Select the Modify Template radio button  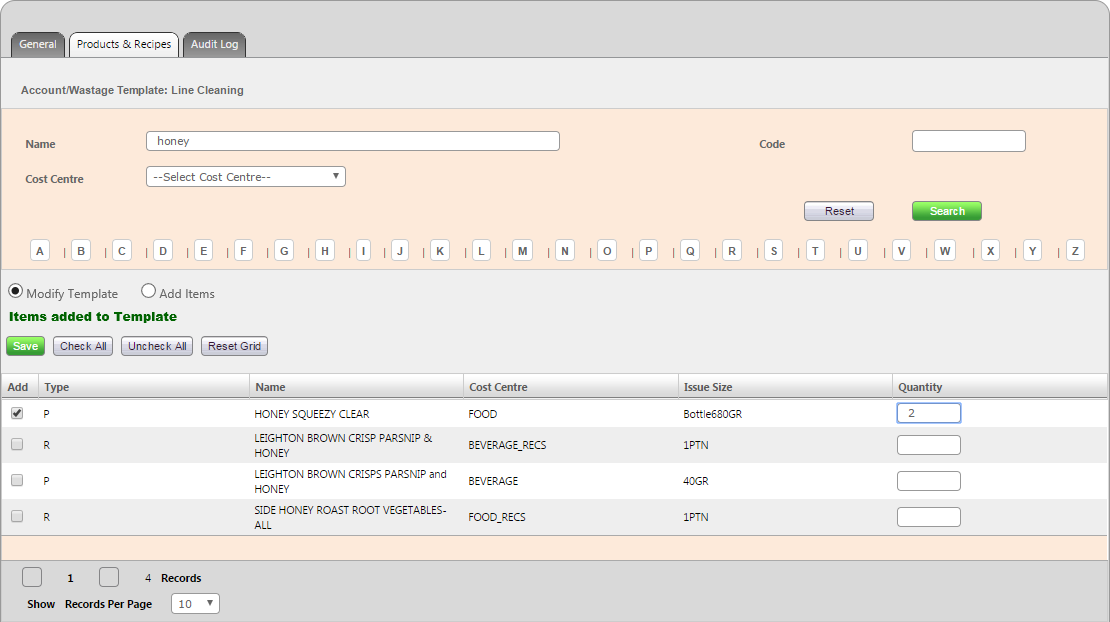[16, 292]
